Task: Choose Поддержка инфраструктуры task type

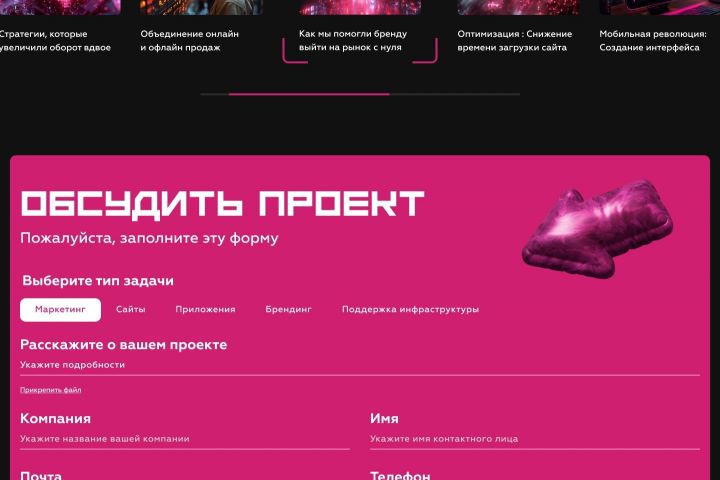Action: pos(410,310)
